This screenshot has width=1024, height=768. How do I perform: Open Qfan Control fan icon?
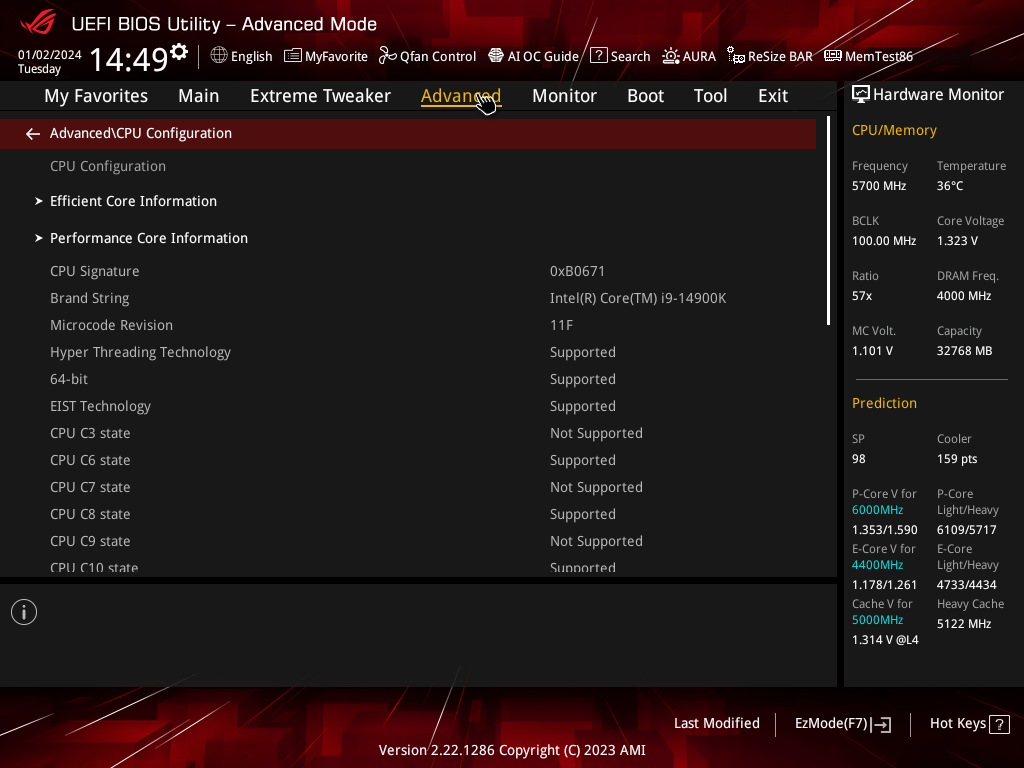tap(387, 56)
